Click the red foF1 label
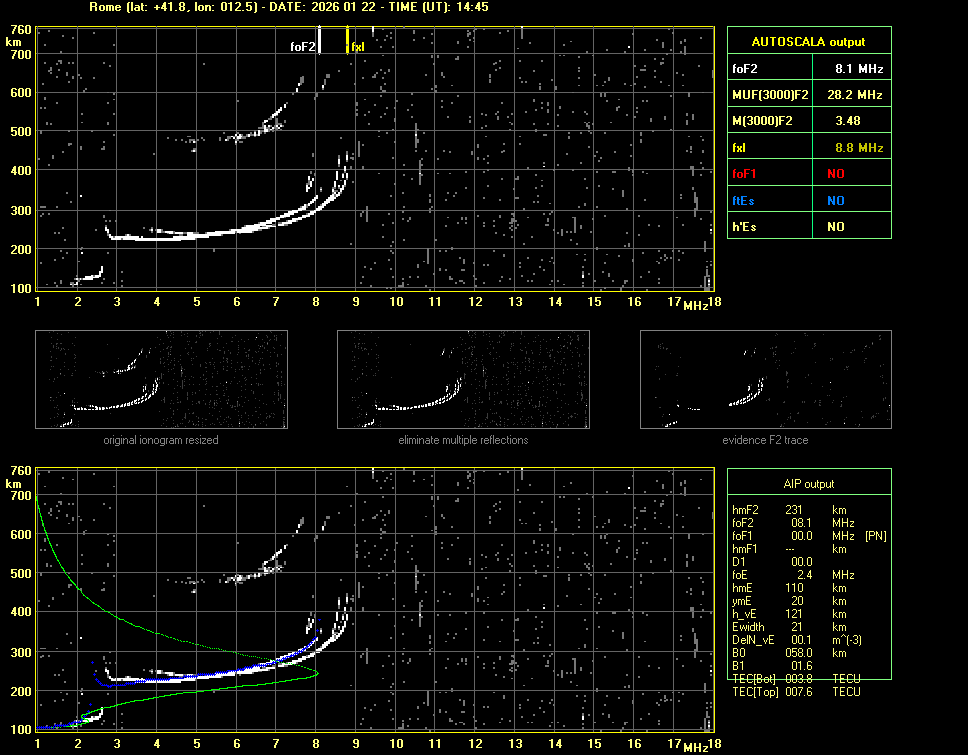This screenshot has height=755, width=968. pyautogui.click(x=744, y=174)
